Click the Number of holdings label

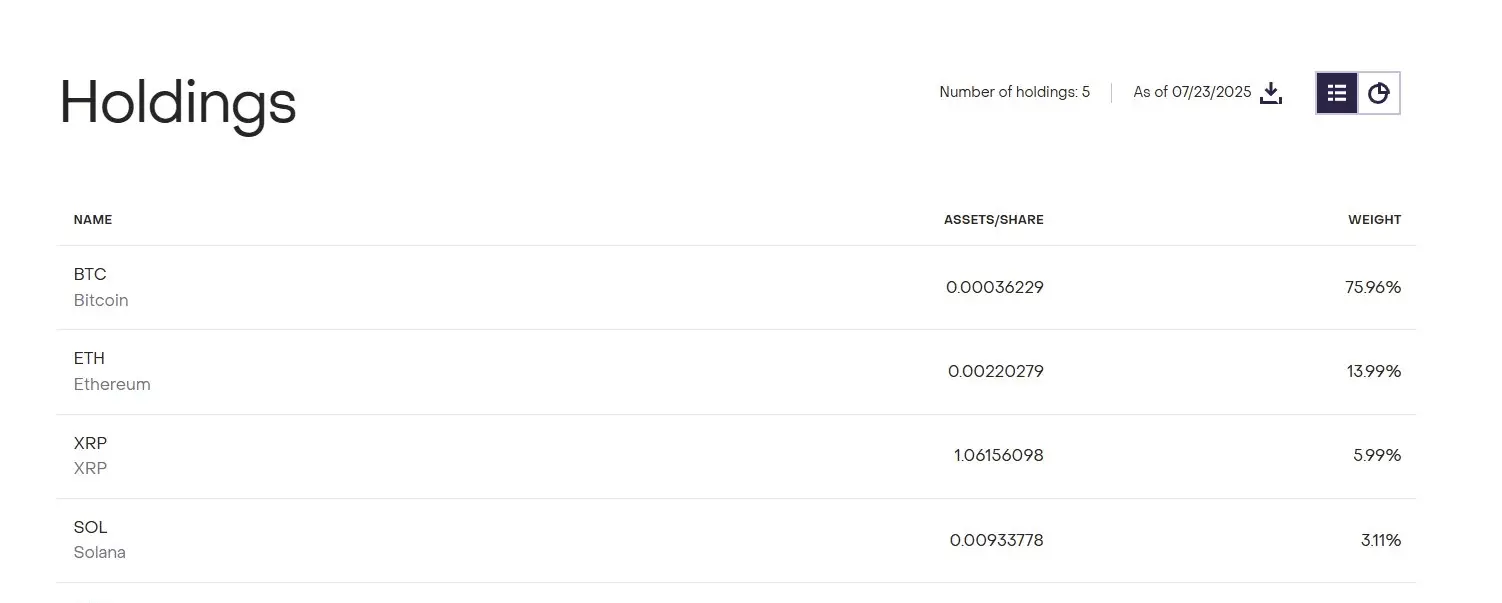[1014, 92]
